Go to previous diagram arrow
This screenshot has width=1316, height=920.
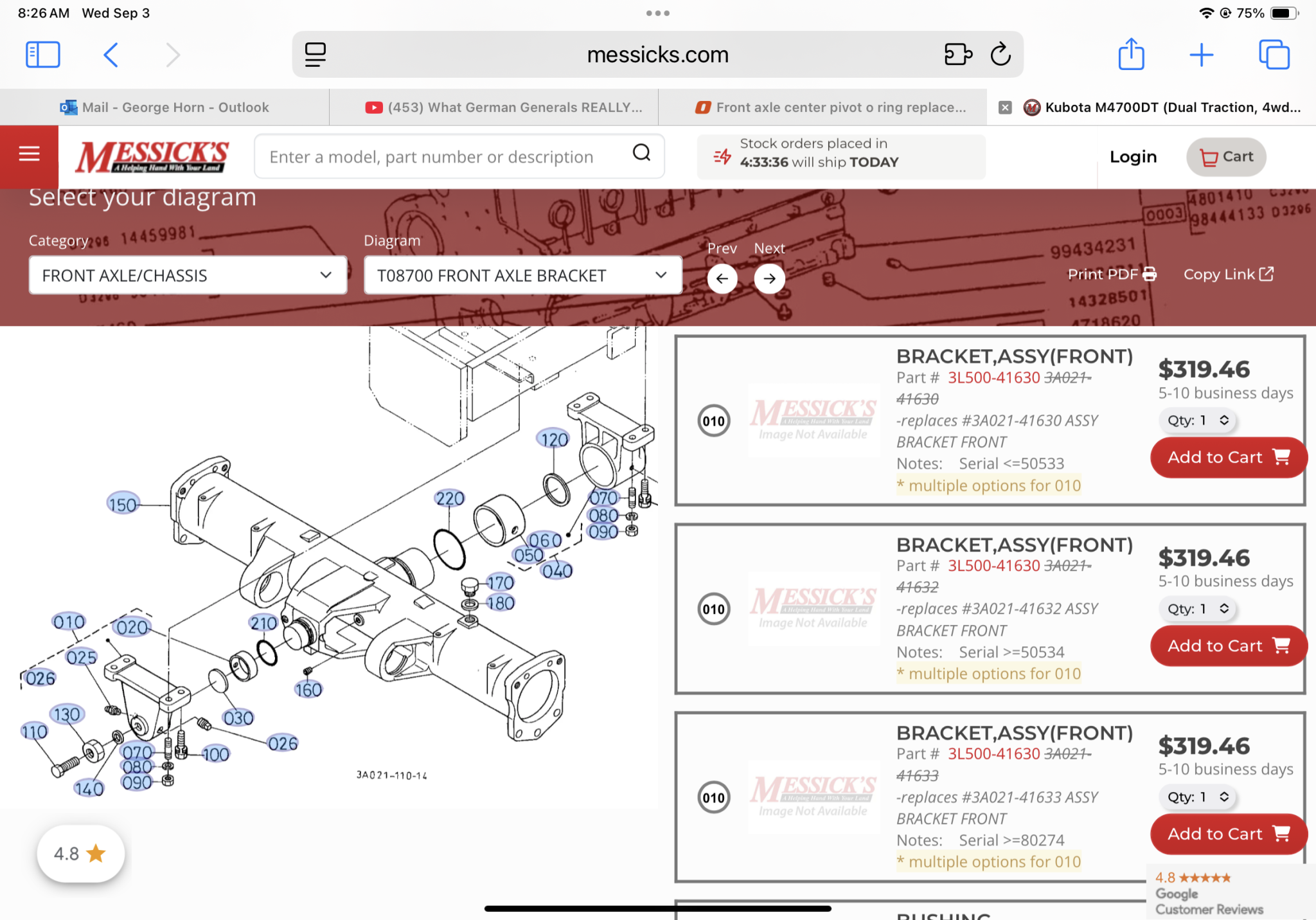[722, 278]
